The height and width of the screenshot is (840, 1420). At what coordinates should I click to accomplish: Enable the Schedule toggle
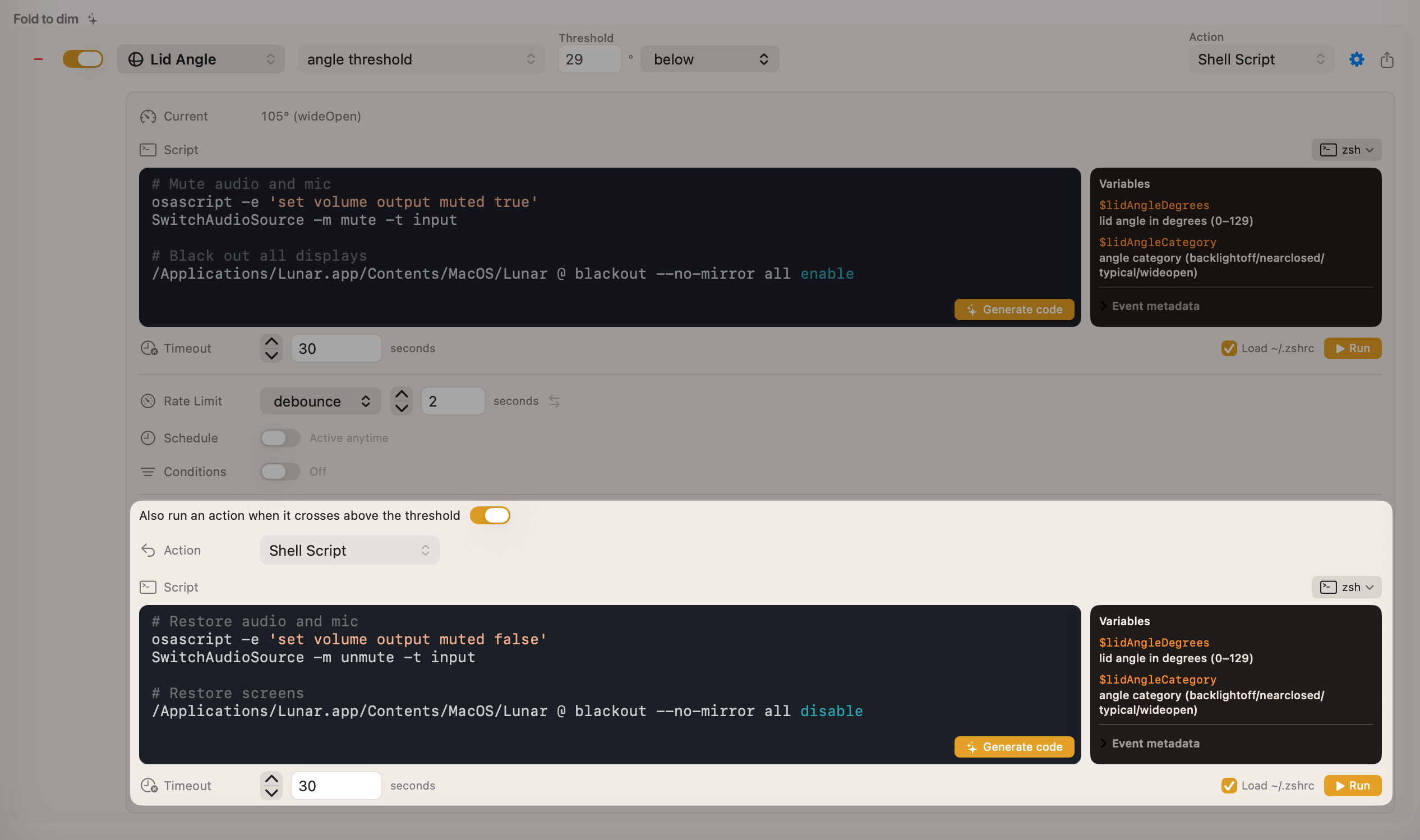coord(280,438)
